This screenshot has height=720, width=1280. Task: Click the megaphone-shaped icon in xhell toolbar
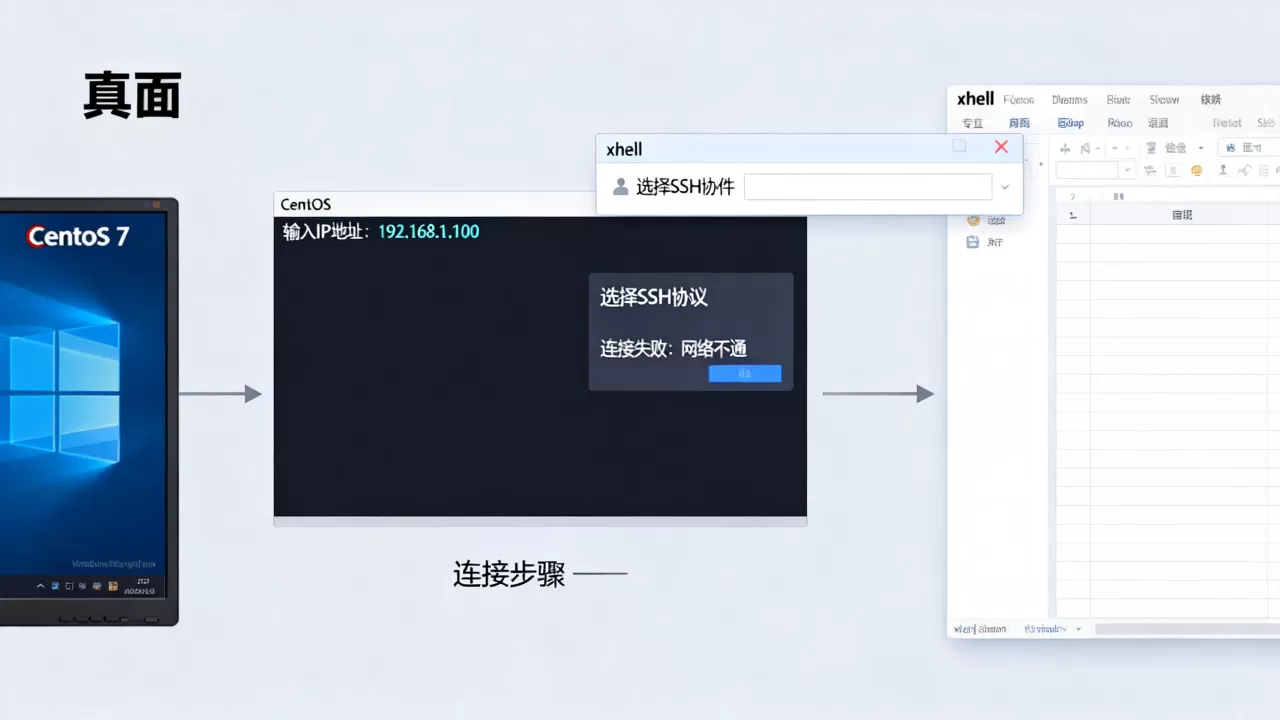pyautogui.click(x=1244, y=170)
